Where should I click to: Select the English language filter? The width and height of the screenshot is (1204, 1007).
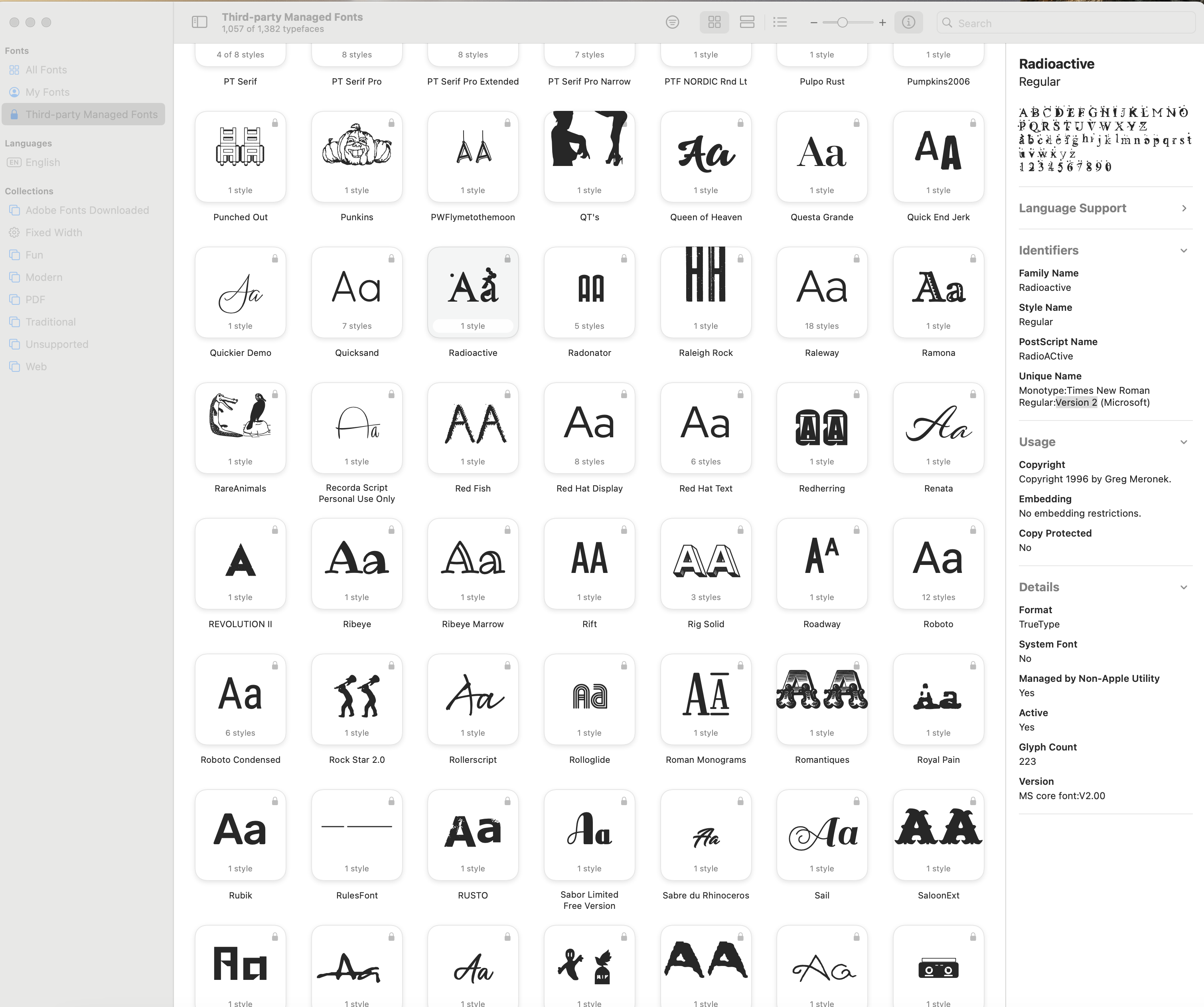pos(42,162)
